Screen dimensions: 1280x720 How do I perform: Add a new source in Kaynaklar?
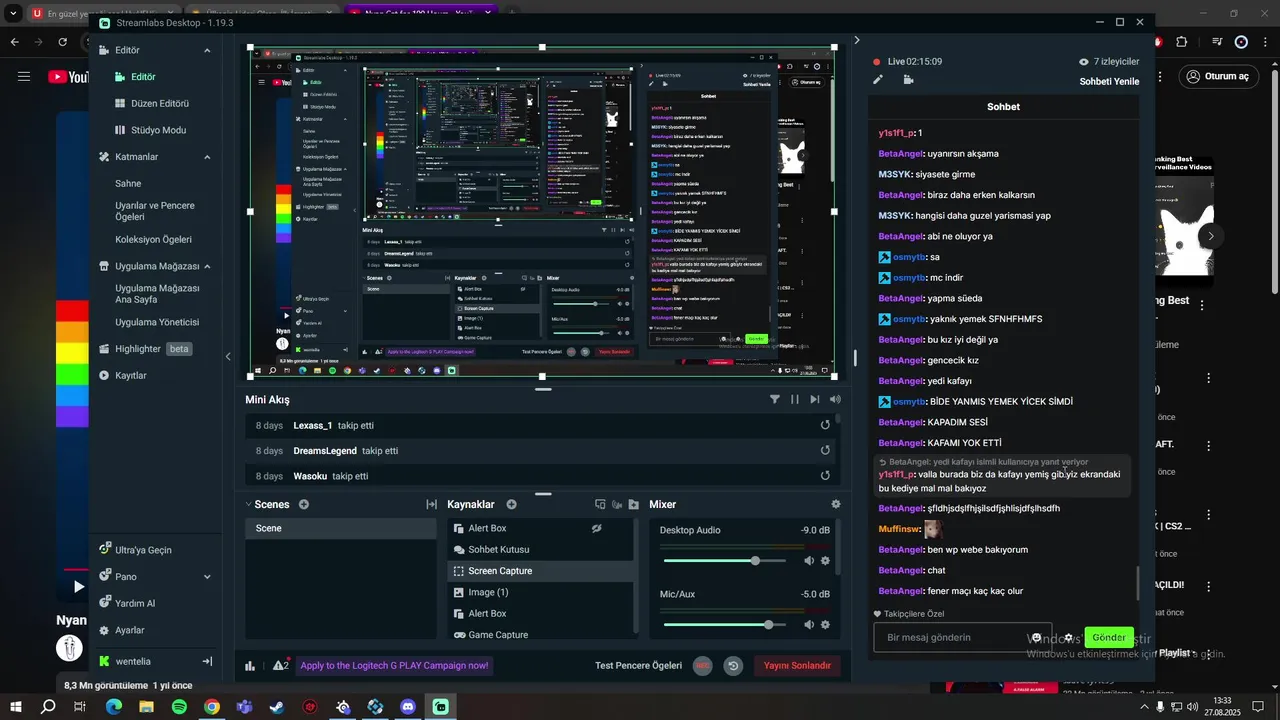511,504
